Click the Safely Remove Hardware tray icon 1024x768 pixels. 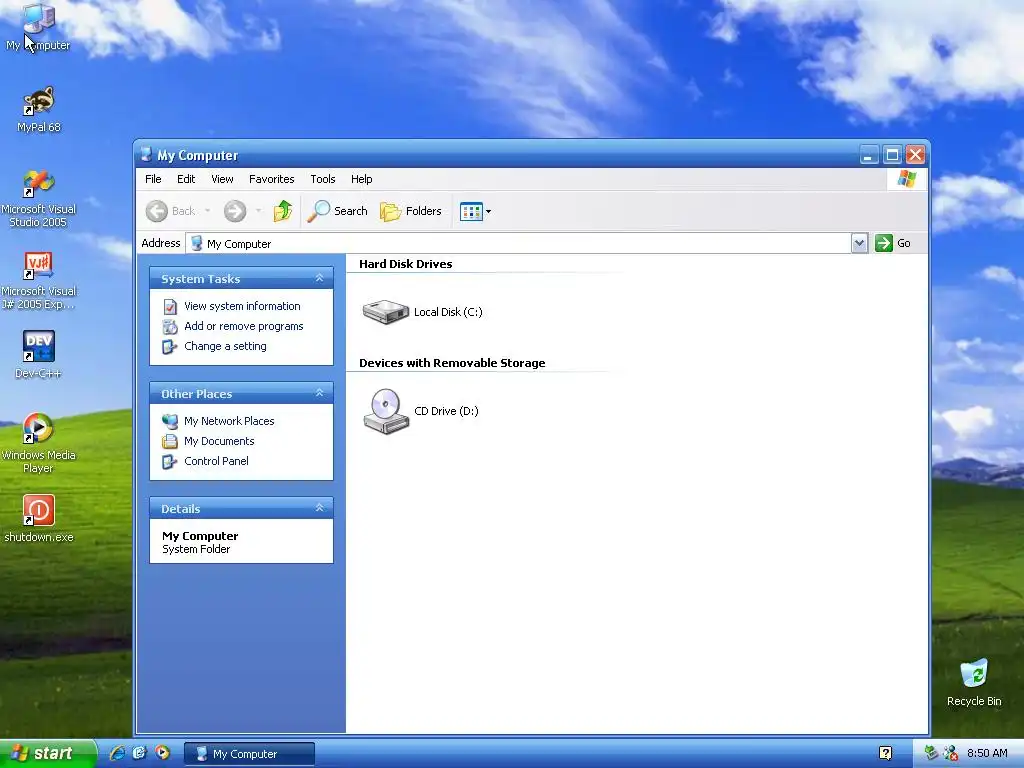pos(932,753)
